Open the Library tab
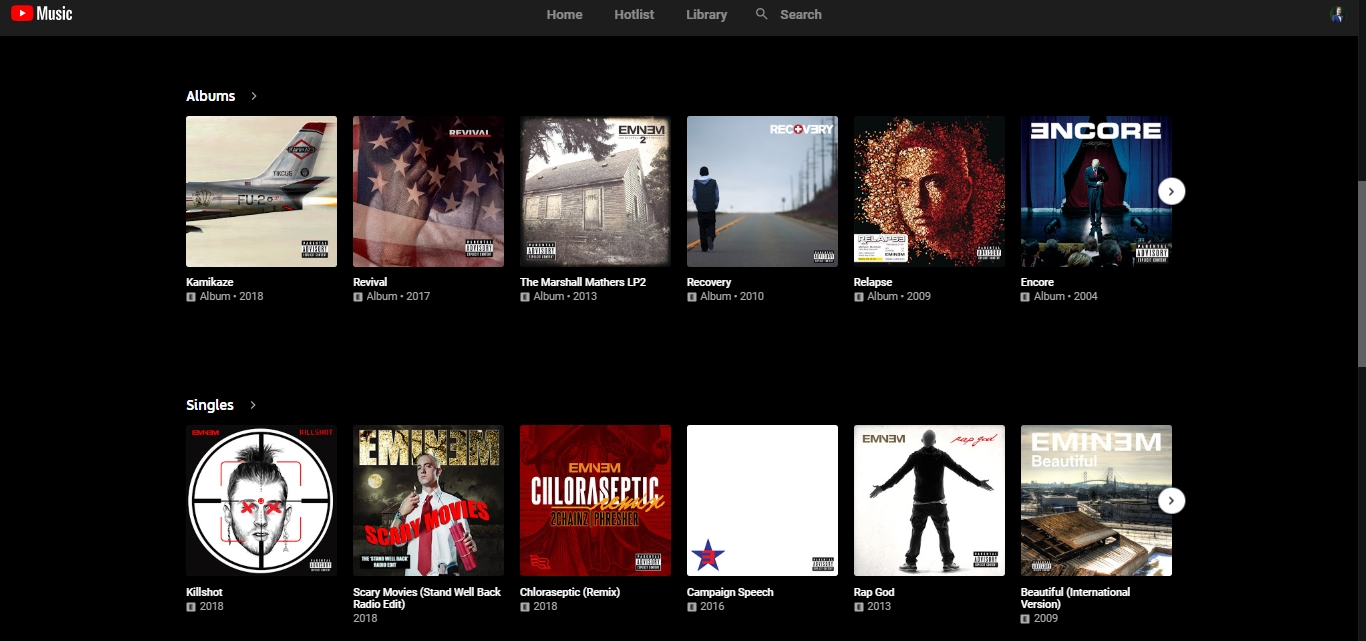Image resolution: width=1366 pixels, height=641 pixels. coord(706,15)
